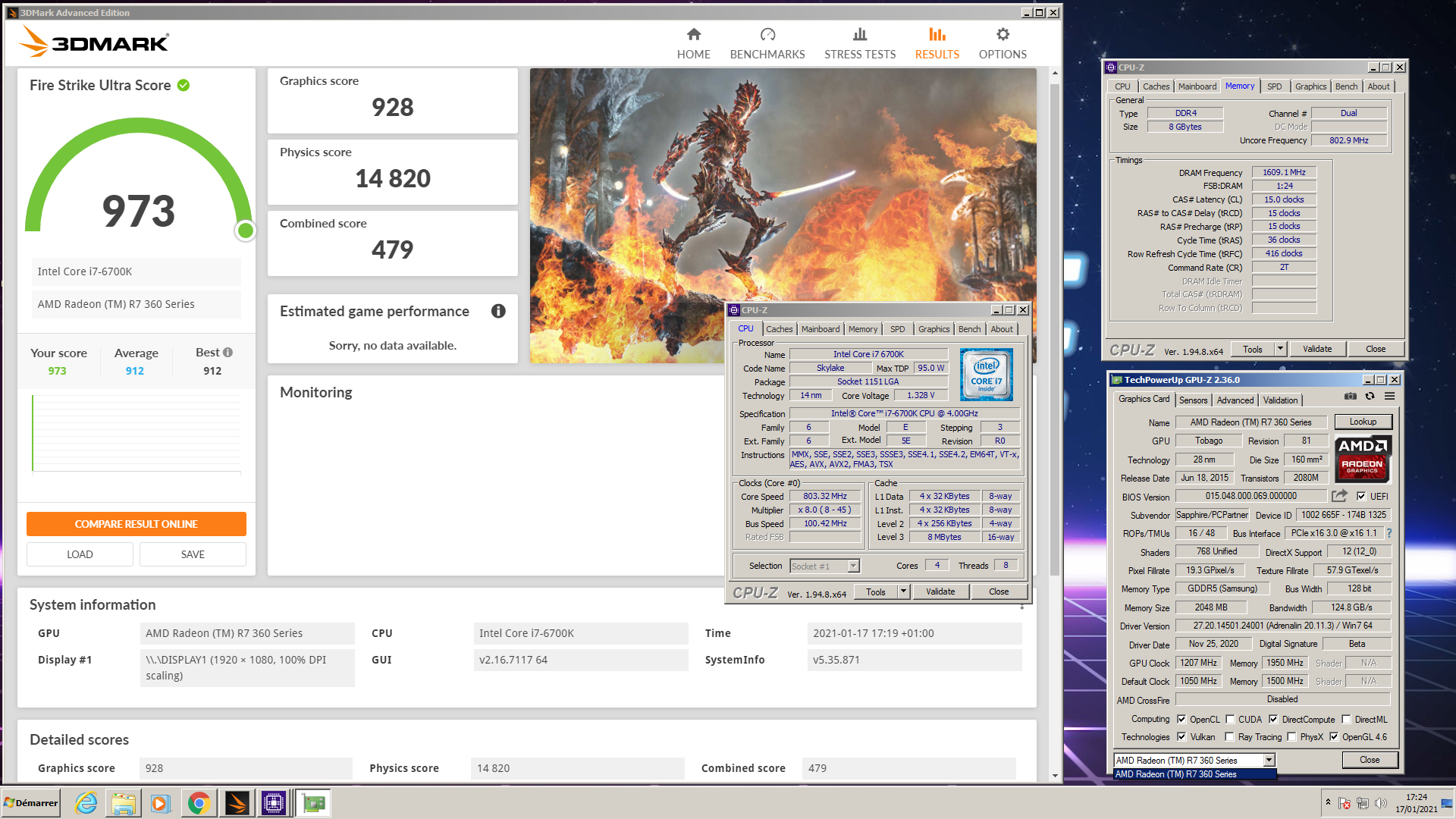Click the info icon next to Best score
The width and height of the screenshot is (1456, 819).
tap(228, 352)
